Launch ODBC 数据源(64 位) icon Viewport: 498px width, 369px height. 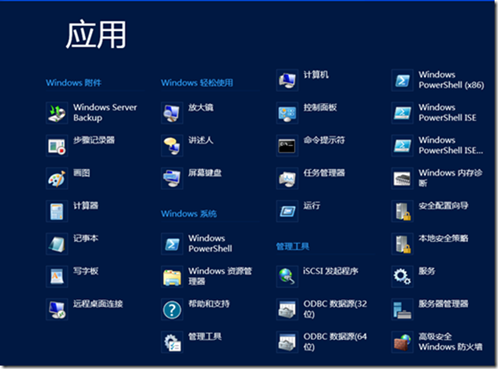point(287,342)
